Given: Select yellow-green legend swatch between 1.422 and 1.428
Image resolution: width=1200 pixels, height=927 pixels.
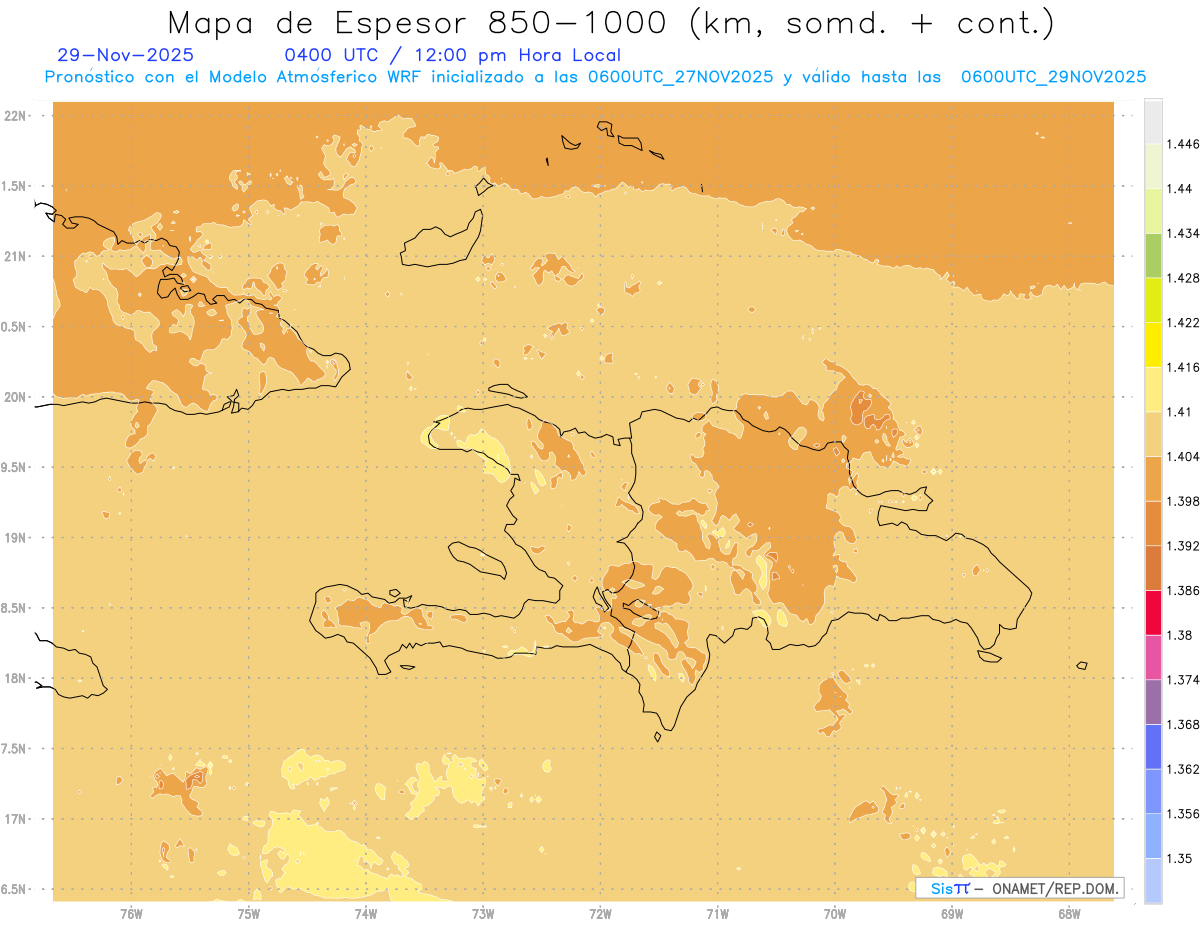Looking at the screenshot, I should pyautogui.click(x=1153, y=300).
